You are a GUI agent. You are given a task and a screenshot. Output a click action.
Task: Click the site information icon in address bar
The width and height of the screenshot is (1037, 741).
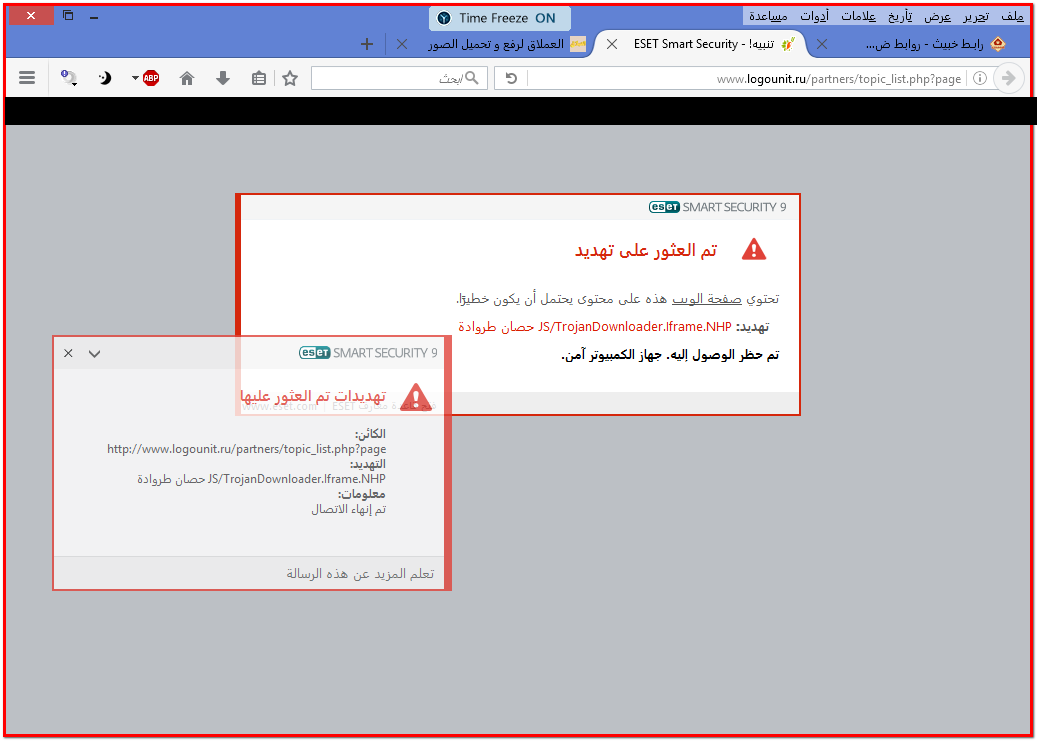click(x=980, y=78)
